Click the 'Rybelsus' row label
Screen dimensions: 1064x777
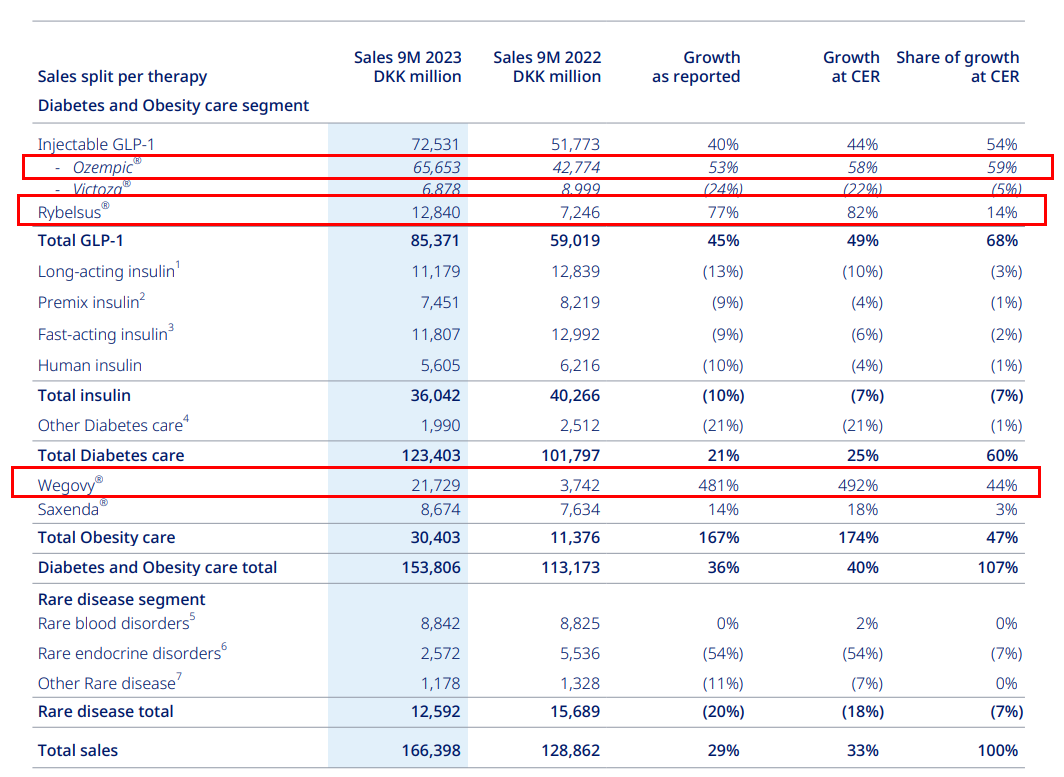click(x=73, y=212)
